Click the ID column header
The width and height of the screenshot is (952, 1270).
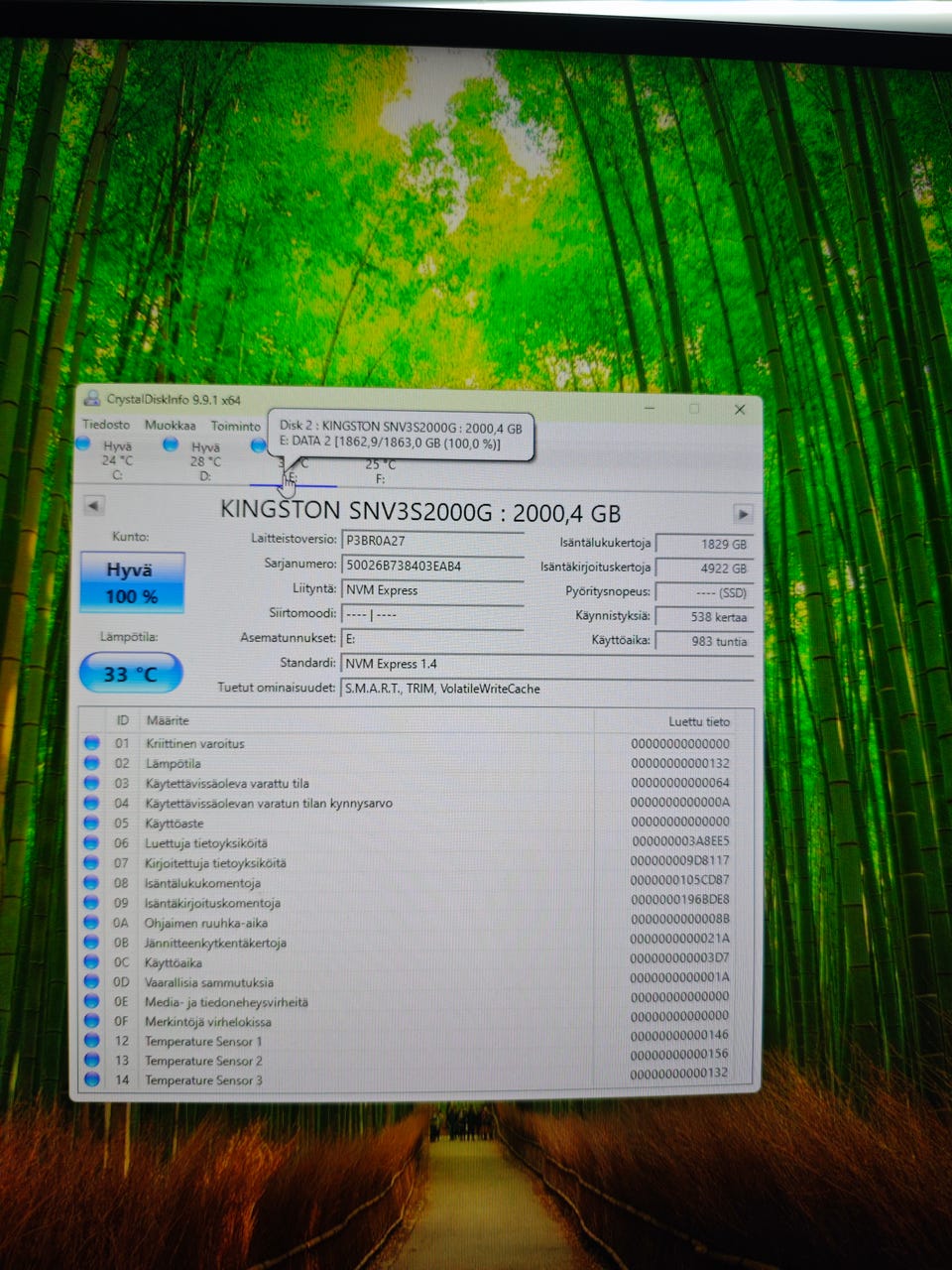[123, 720]
